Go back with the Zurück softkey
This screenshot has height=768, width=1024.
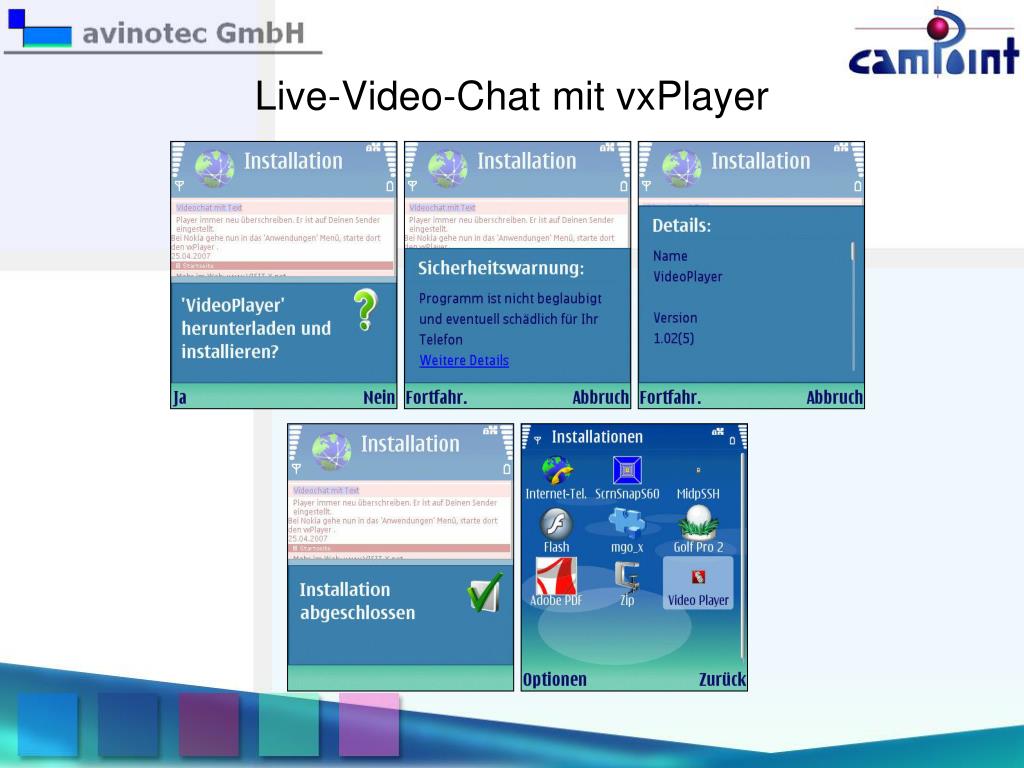(x=722, y=679)
